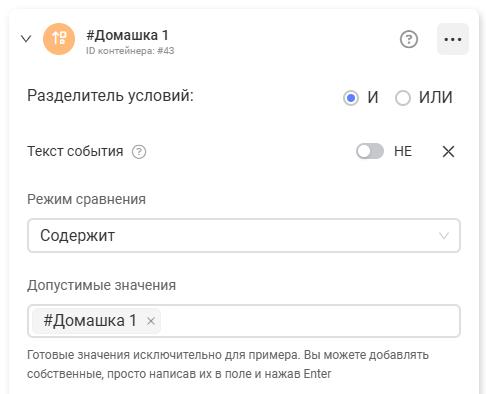Select the И condition separator

click(351, 98)
